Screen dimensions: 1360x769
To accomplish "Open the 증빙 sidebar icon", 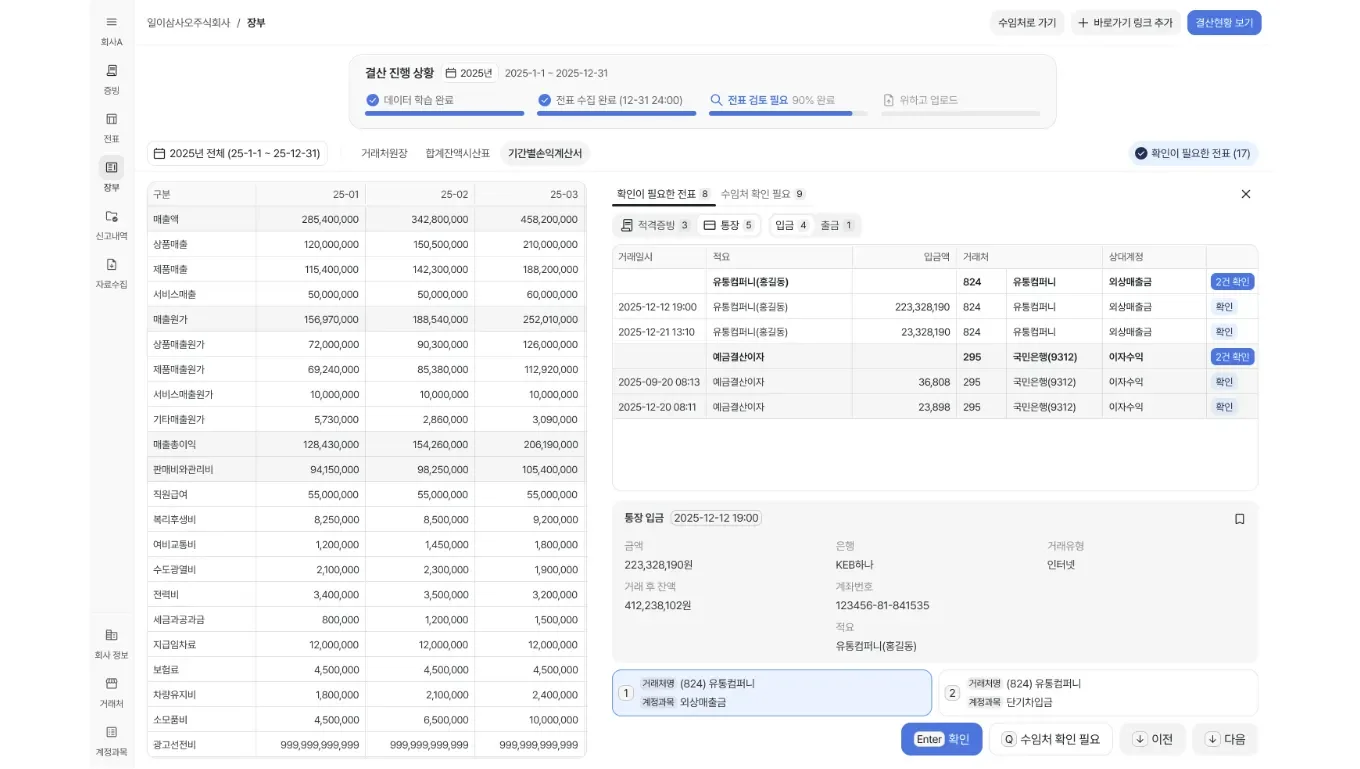I will tap(111, 71).
